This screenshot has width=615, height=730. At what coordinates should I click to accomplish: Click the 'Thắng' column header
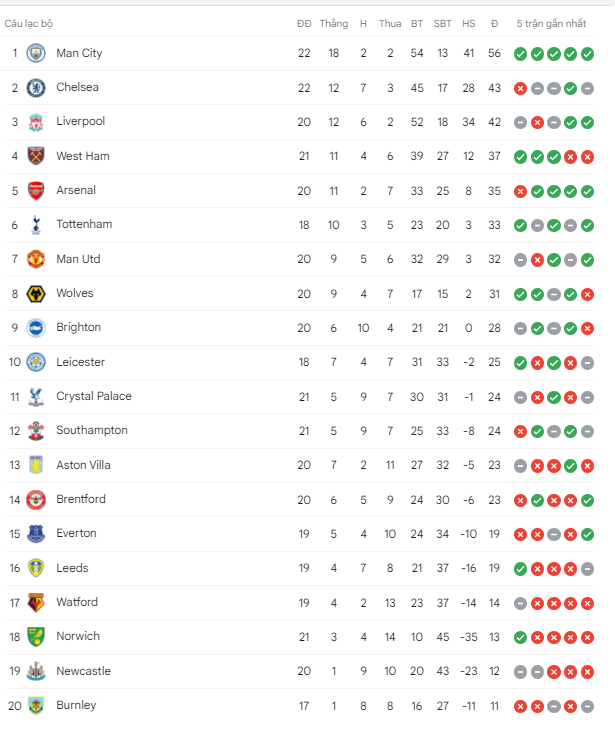333,24
